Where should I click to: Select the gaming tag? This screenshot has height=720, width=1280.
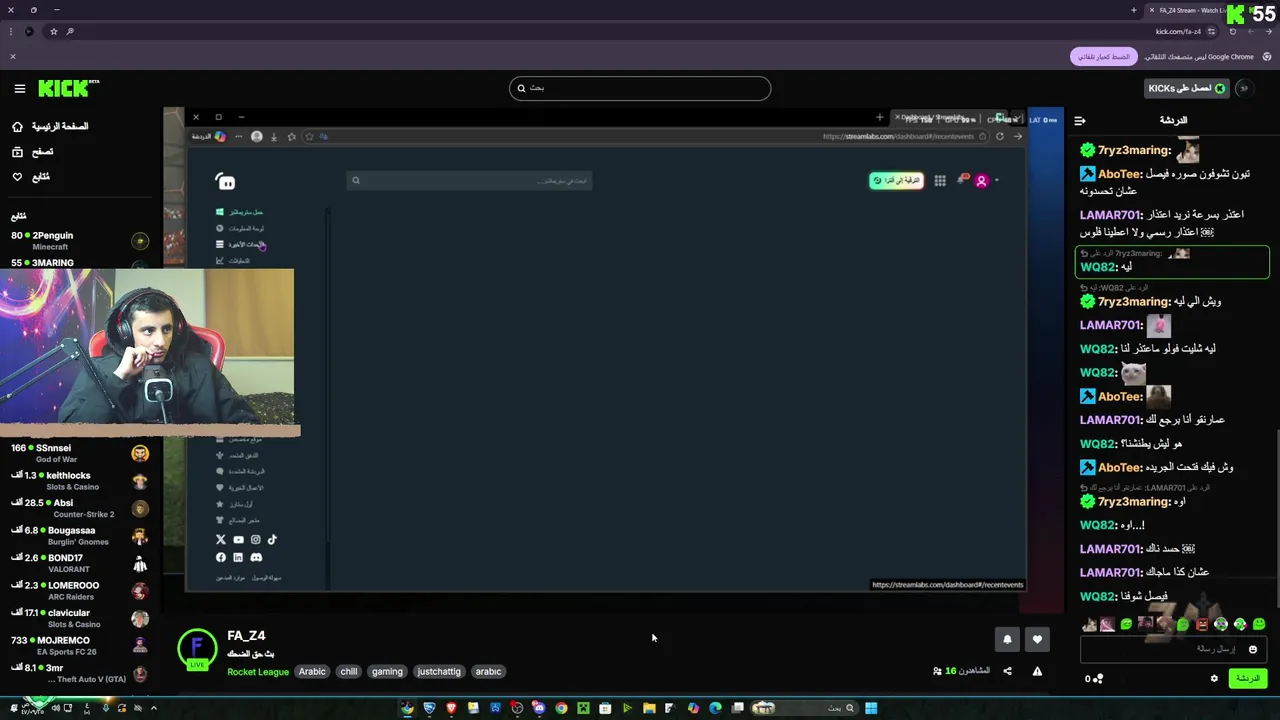click(x=387, y=672)
